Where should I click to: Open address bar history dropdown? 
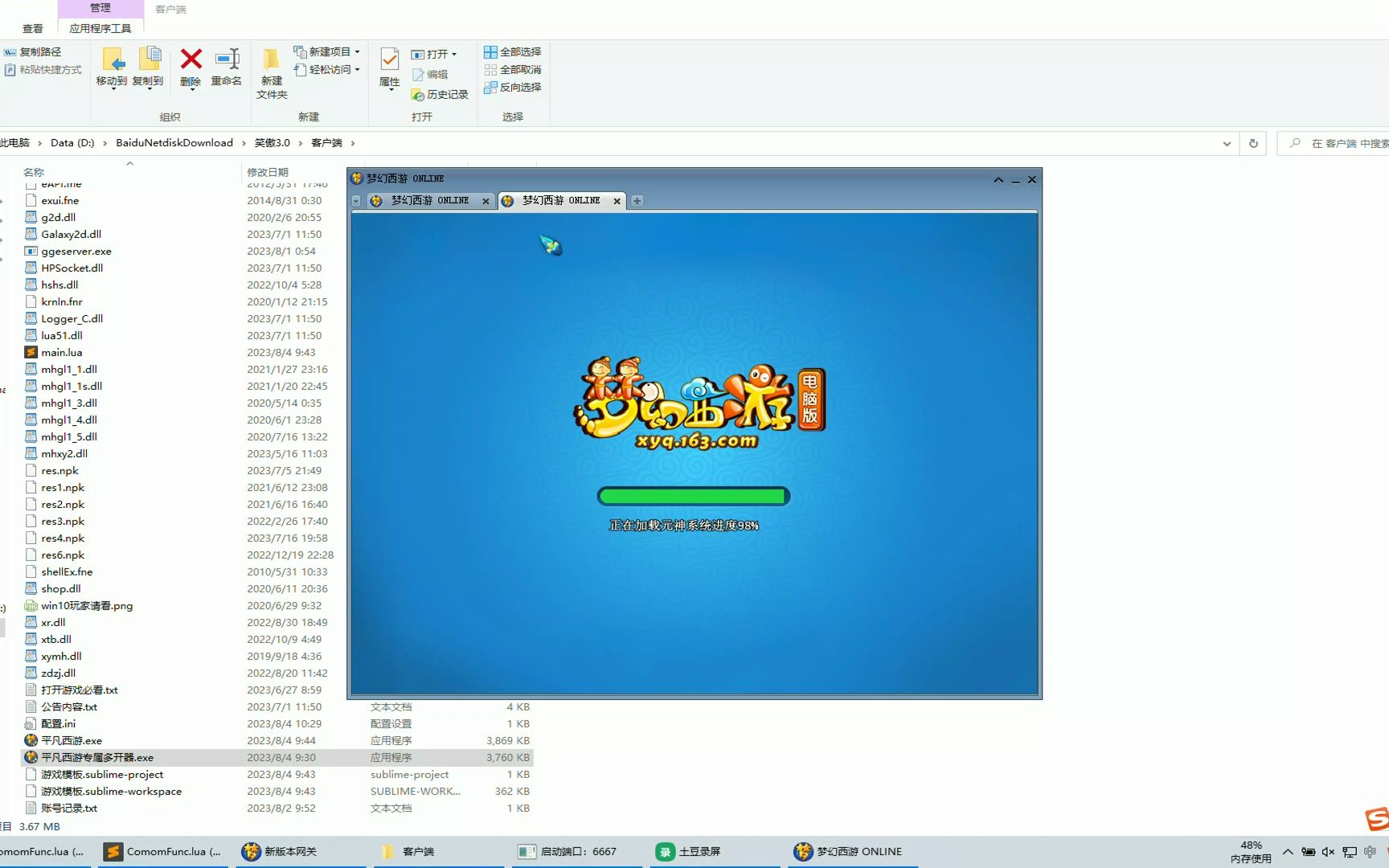(x=1227, y=144)
